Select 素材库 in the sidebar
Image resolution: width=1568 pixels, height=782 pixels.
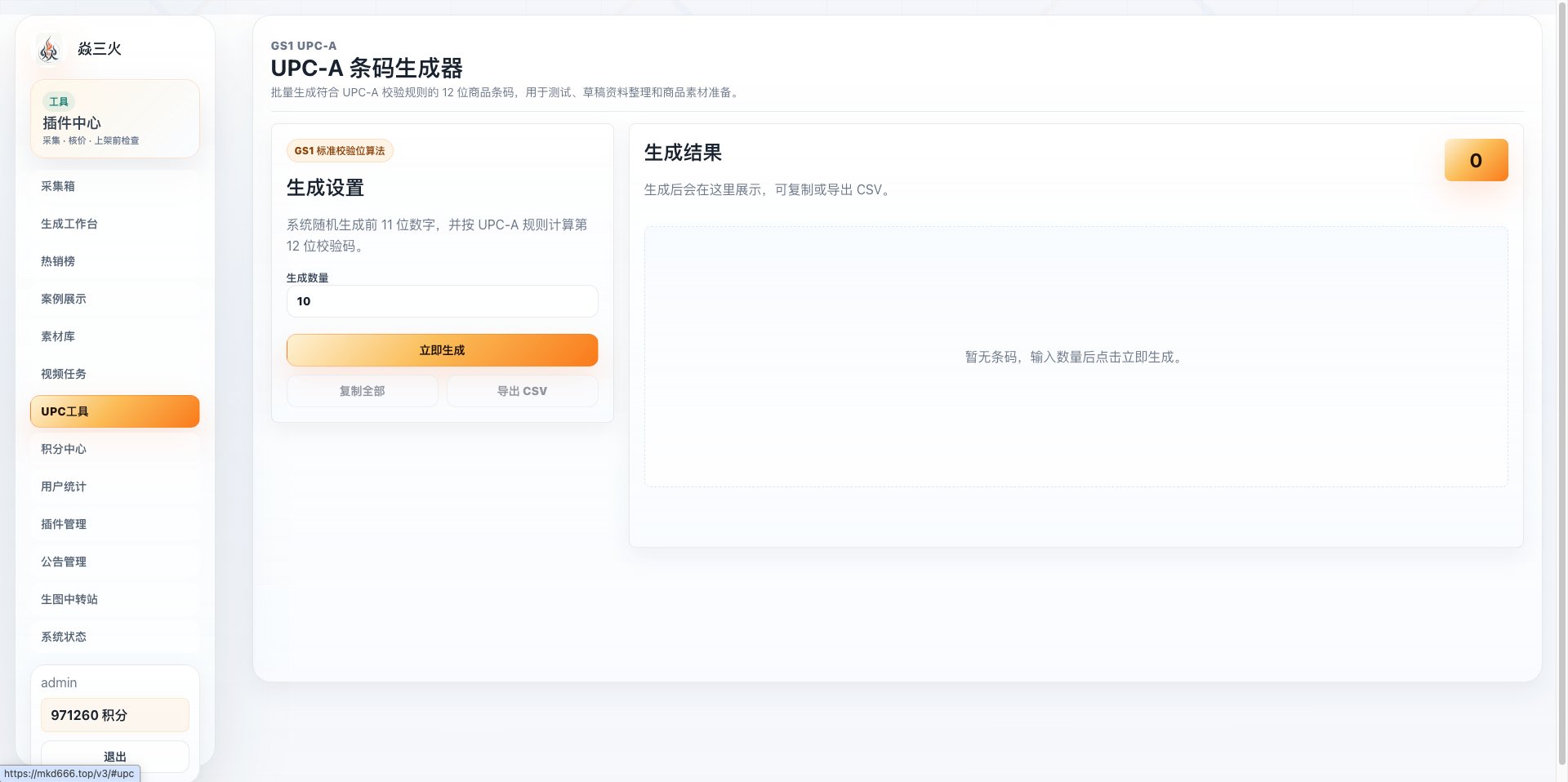[115, 336]
